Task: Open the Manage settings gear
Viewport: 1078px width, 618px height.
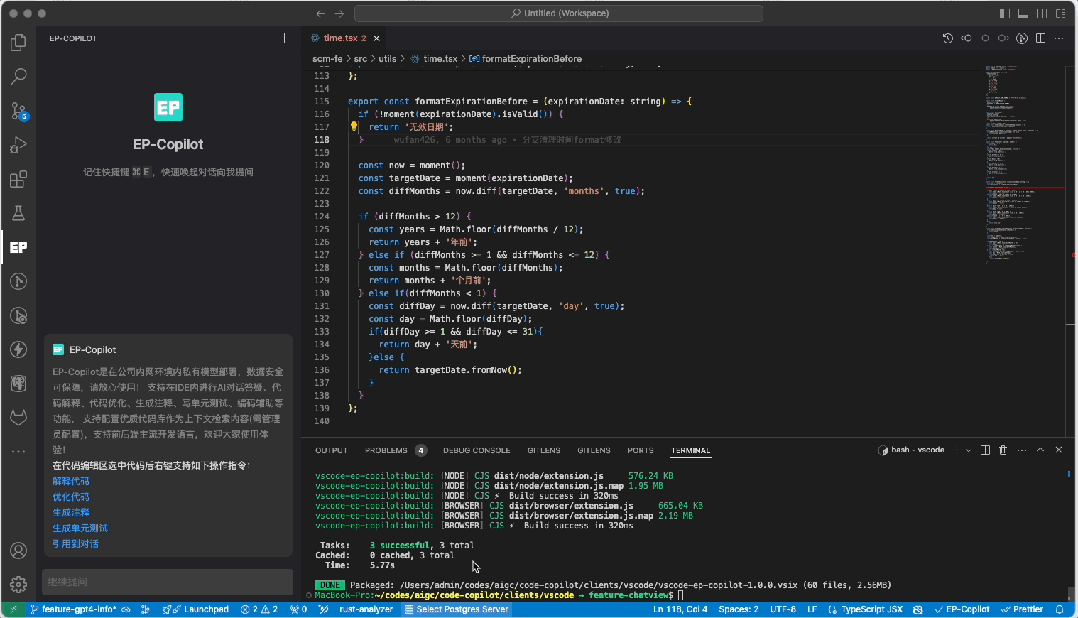Action: (x=19, y=584)
